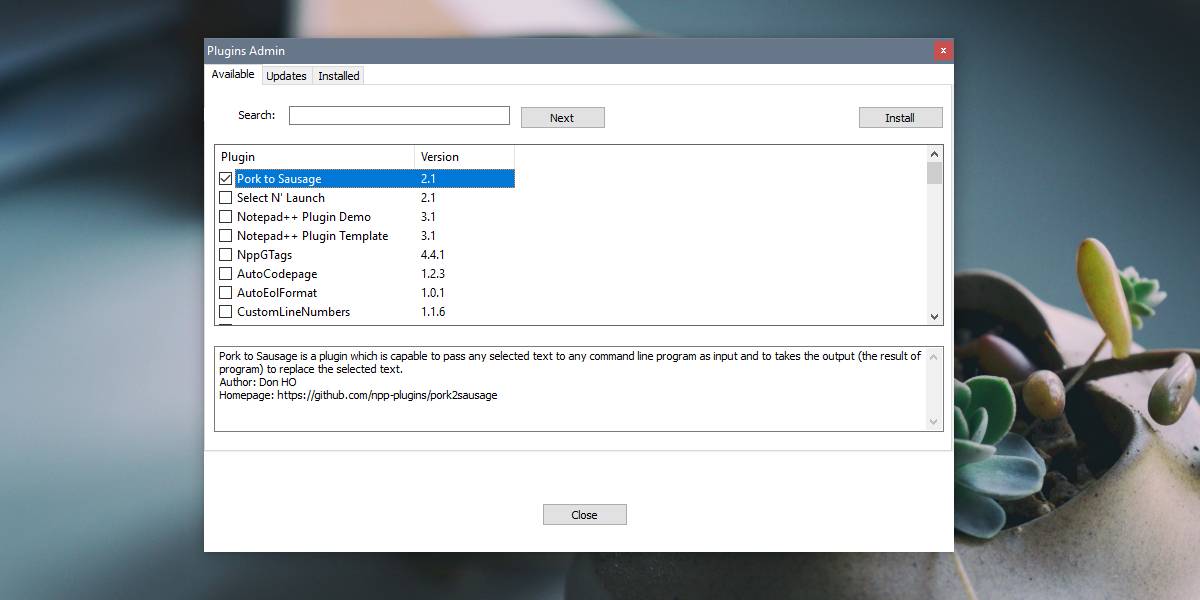Switch to the Installed tab

point(338,76)
